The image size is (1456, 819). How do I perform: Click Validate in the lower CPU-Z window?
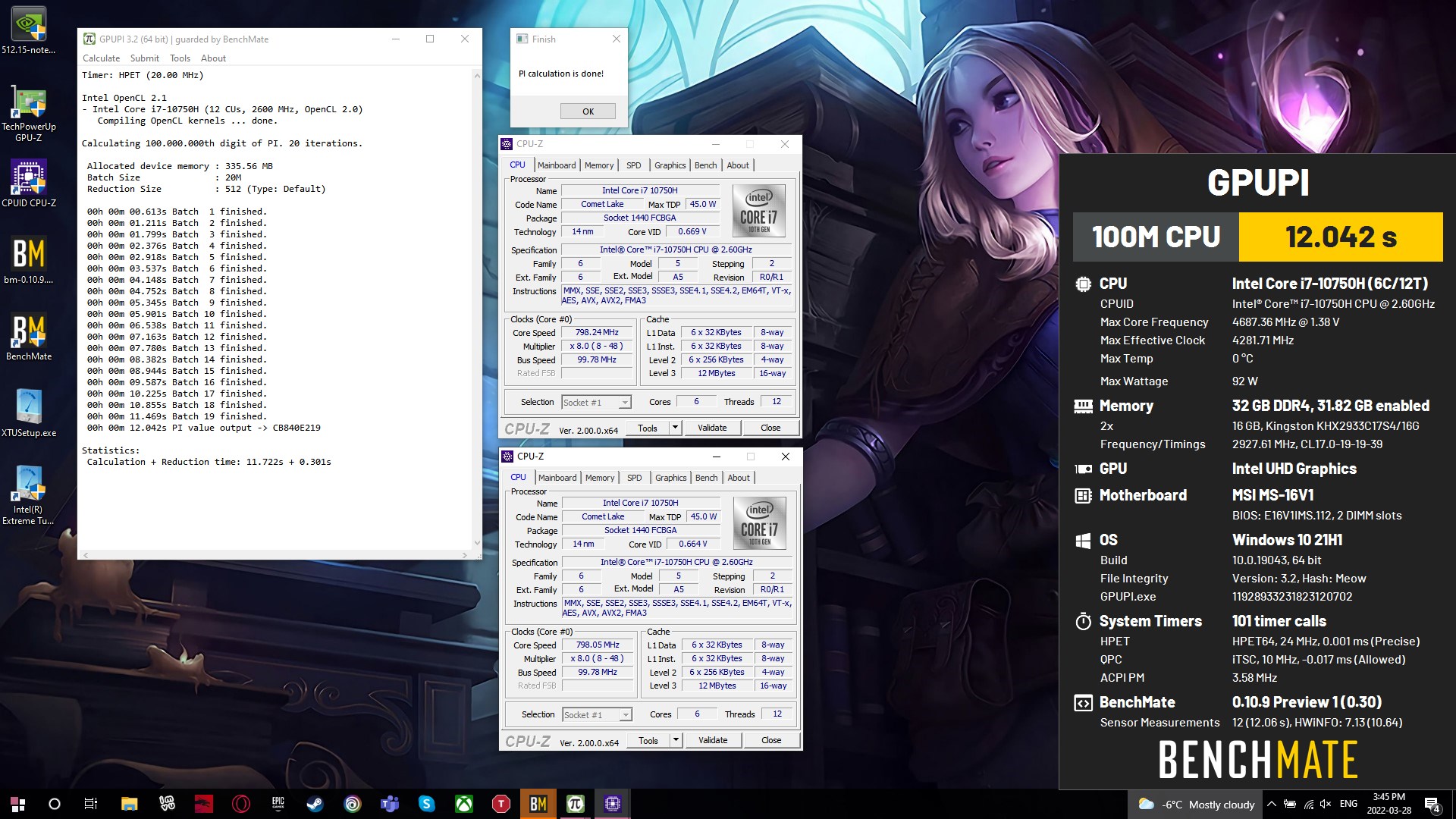[x=713, y=740]
